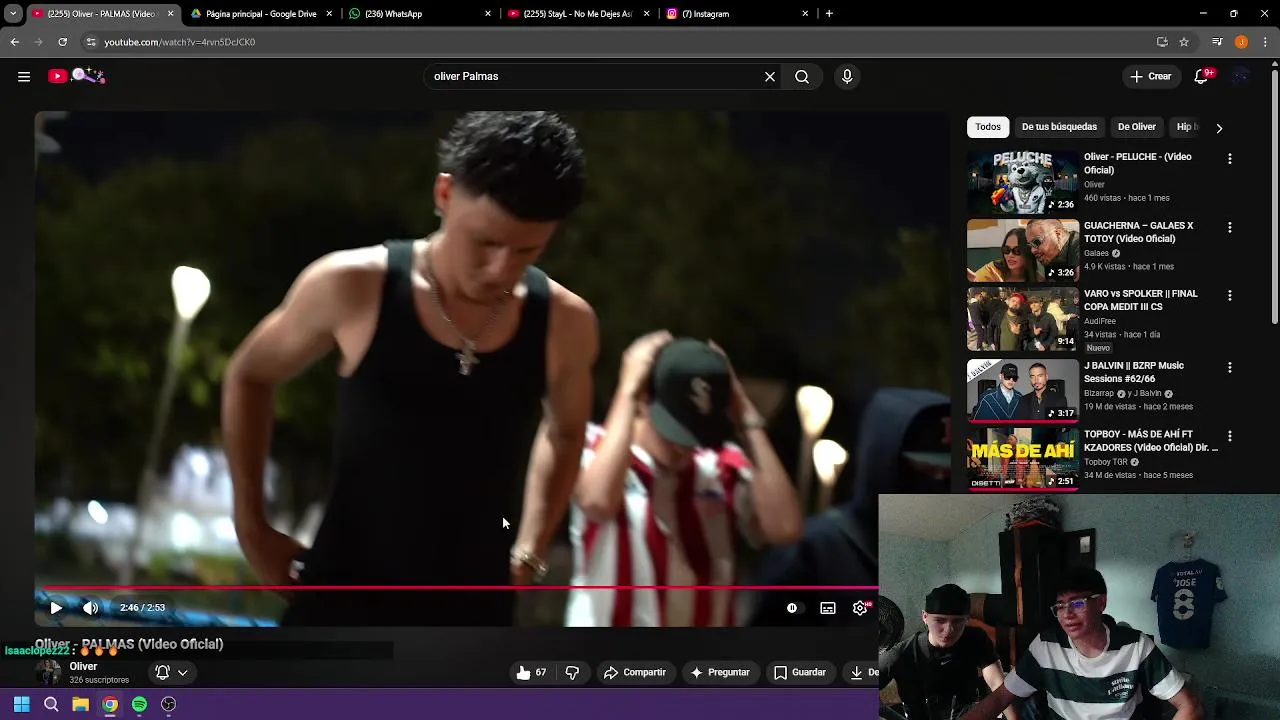Turn on subtitles in the player
The width and height of the screenshot is (1280, 720).
click(x=828, y=607)
